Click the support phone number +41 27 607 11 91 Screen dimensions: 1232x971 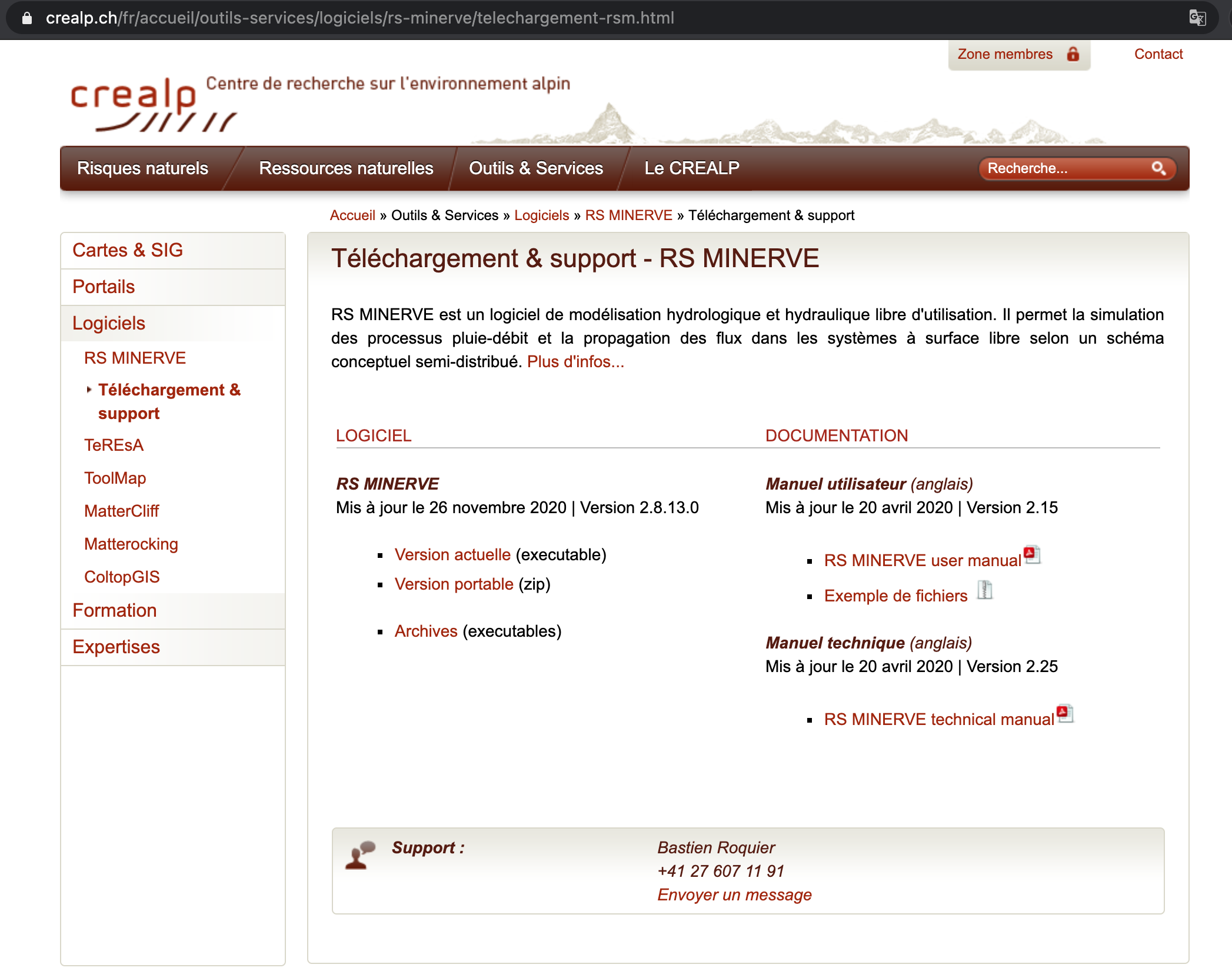721,872
